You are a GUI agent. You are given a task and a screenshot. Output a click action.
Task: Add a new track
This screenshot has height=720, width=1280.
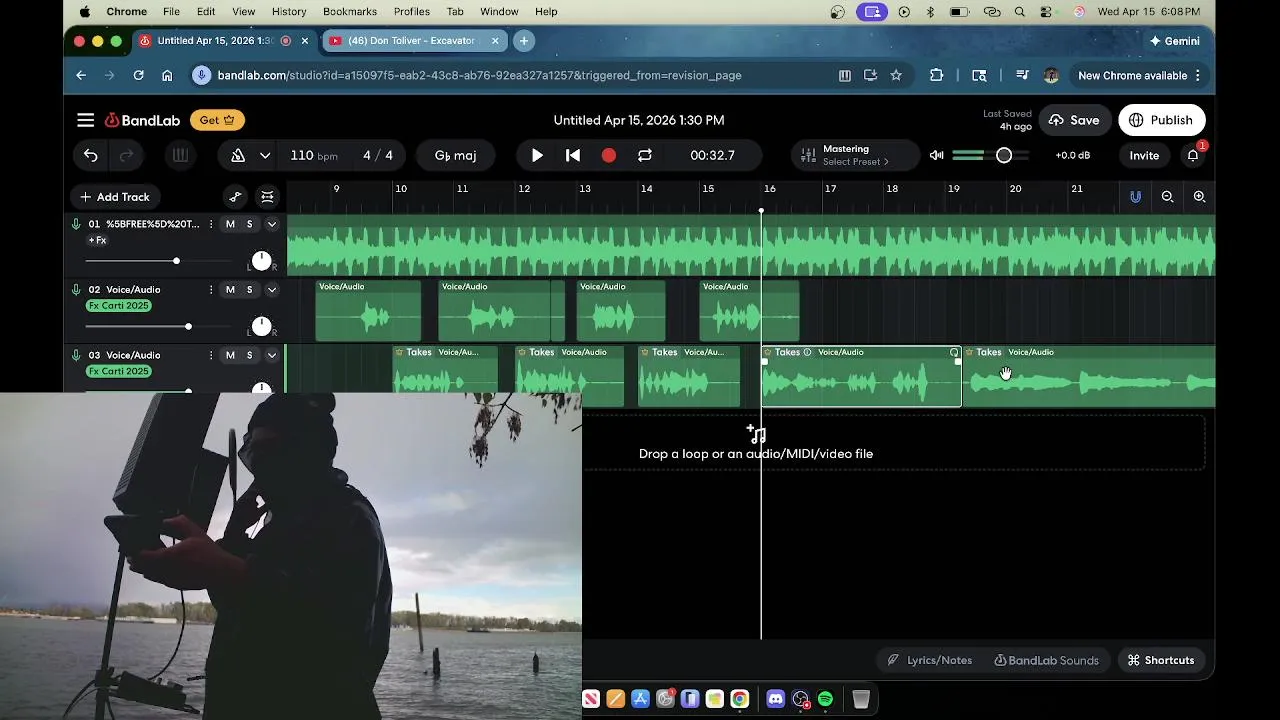115,197
